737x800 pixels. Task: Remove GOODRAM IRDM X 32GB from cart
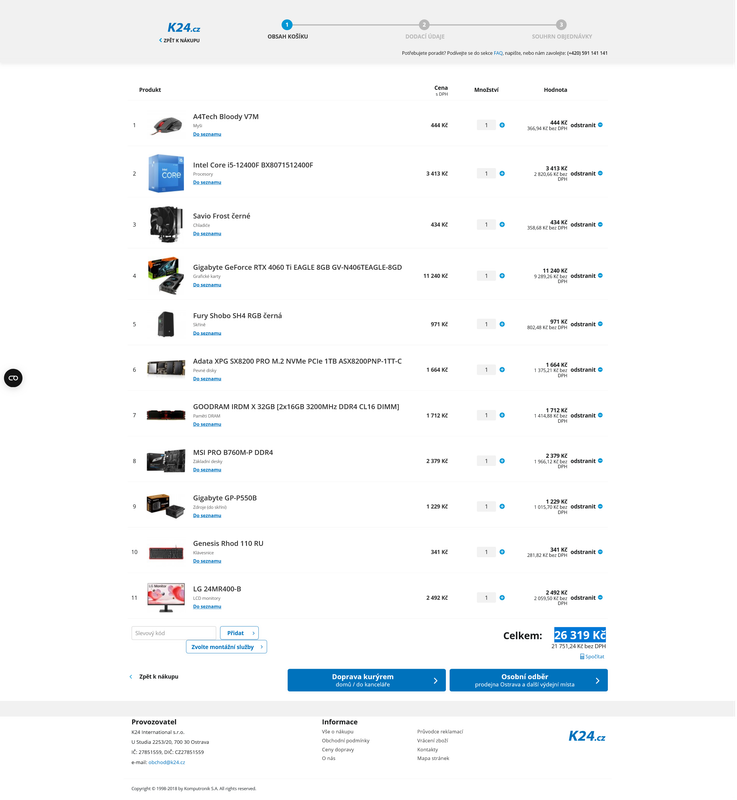pos(588,416)
